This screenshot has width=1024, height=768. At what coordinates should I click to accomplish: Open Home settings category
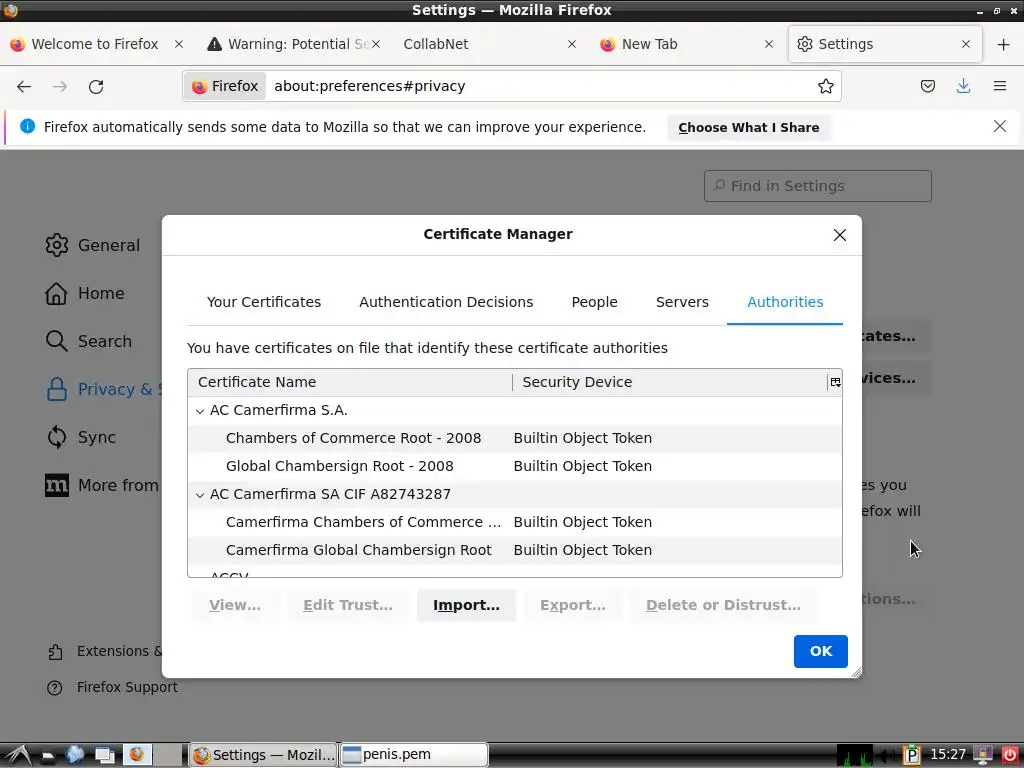(85, 293)
